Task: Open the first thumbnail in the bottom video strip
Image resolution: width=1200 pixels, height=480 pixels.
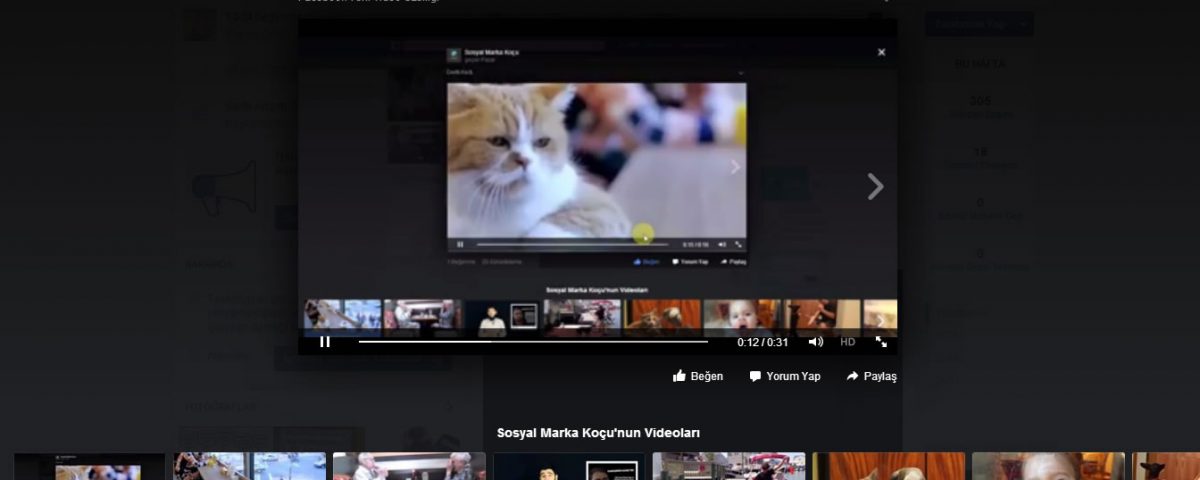Action: (x=89, y=466)
